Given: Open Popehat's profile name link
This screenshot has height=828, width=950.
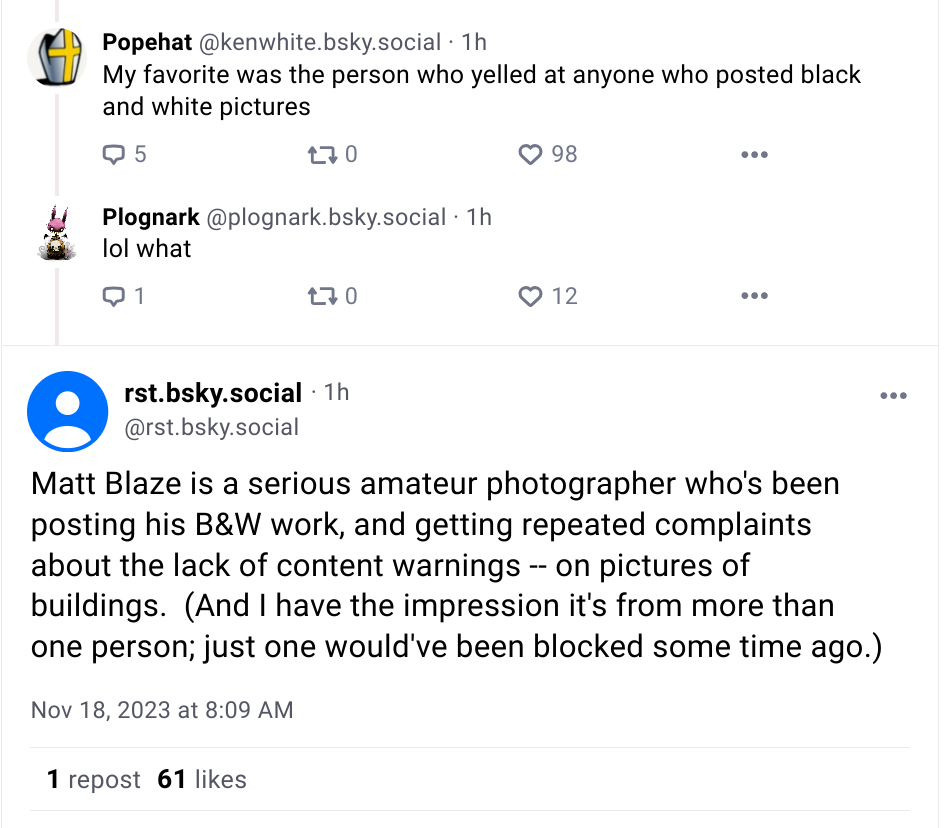Looking at the screenshot, I should pyautogui.click(x=149, y=42).
